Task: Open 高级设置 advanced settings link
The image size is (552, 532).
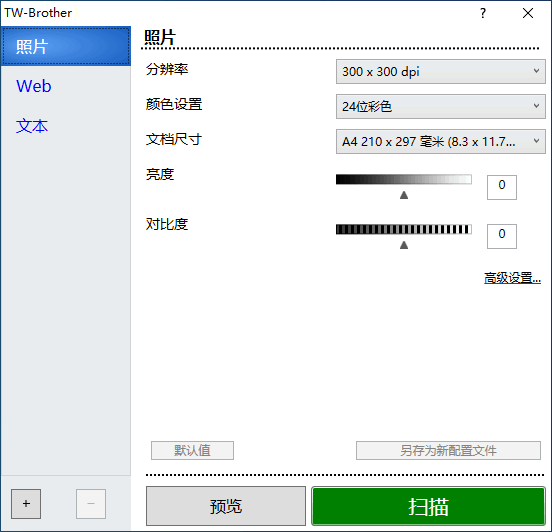Action: (x=512, y=278)
